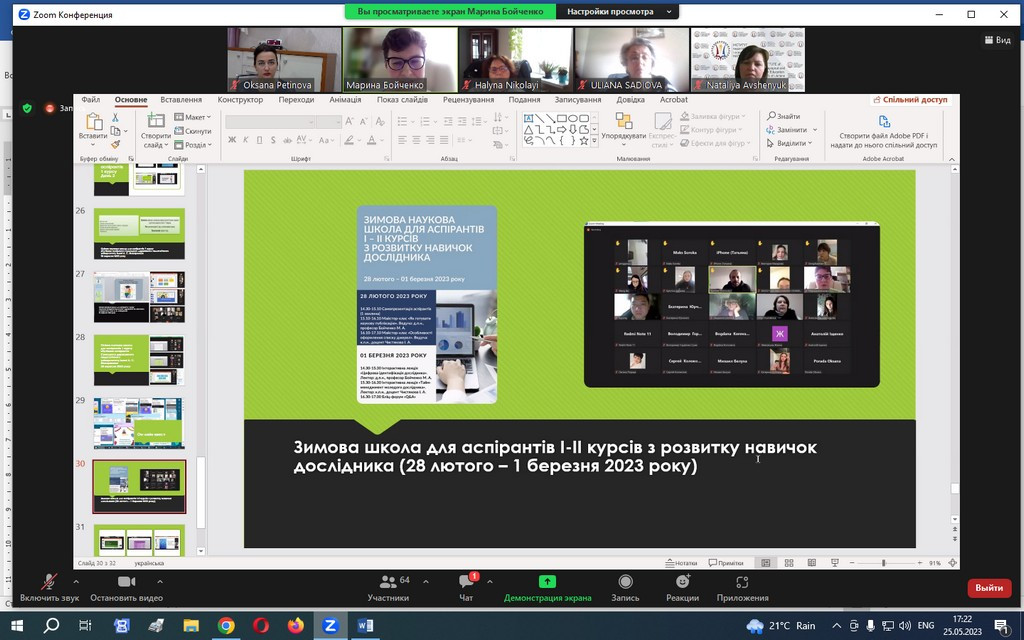The image size is (1024, 640).
Task: Open the Reactions menu in Zoom
Action: 682,586
